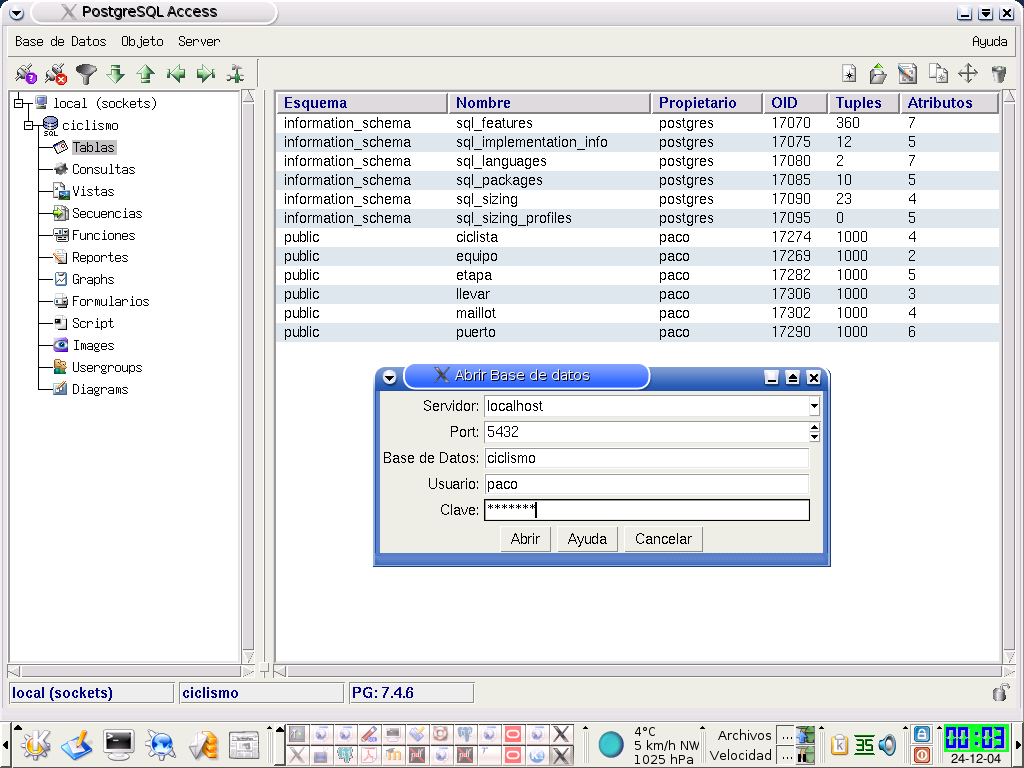Collapse the local (sockets) tree node
The height and width of the screenshot is (768, 1024).
(19, 103)
